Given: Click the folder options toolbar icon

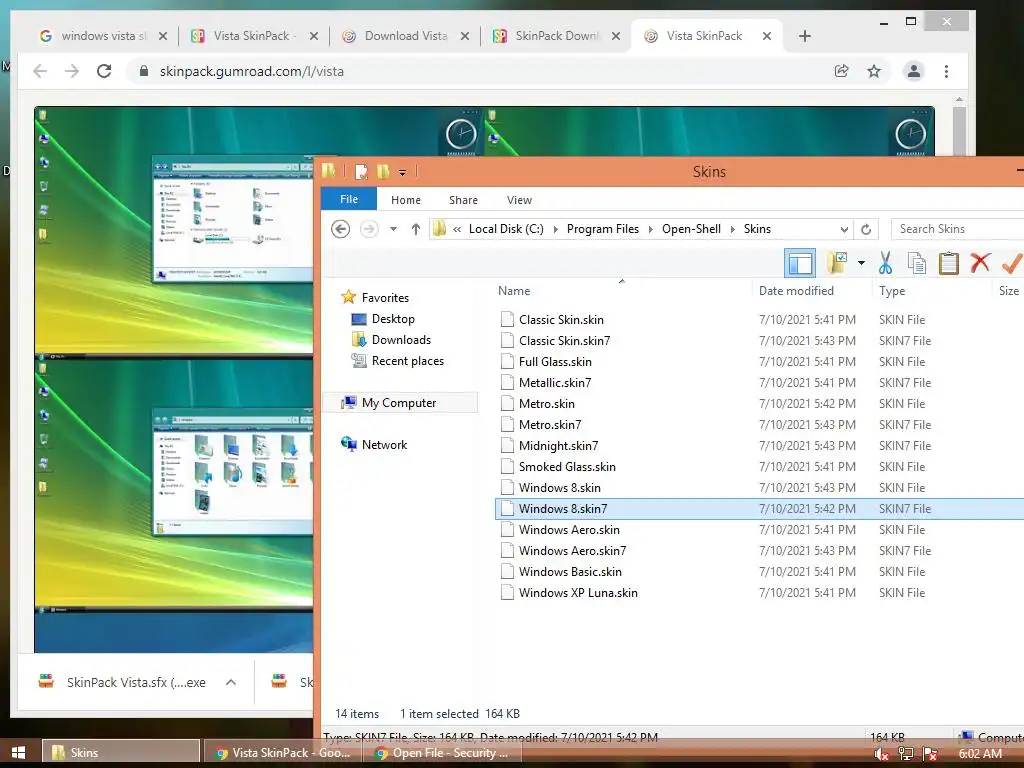Looking at the screenshot, I should pyautogui.click(x=837, y=263).
